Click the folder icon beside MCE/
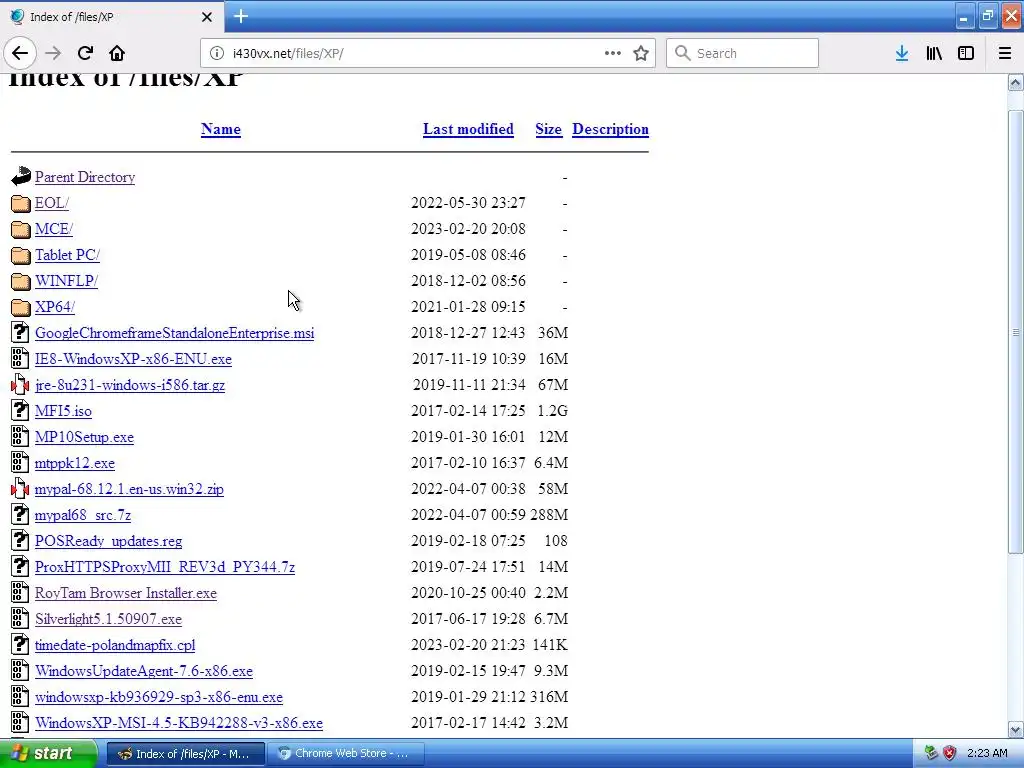This screenshot has width=1024, height=768. pyautogui.click(x=21, y=230)
